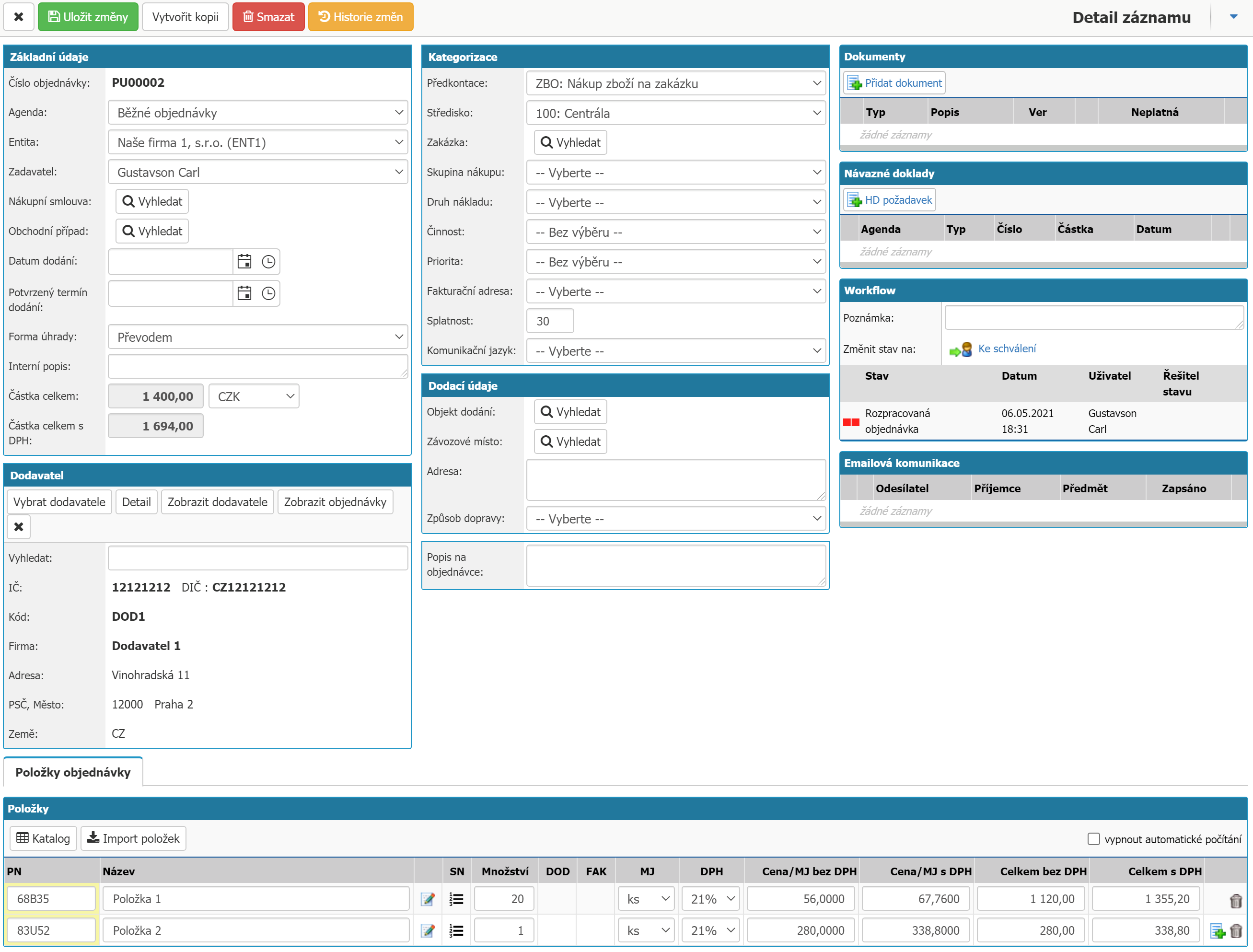
Task: Click Vyhledat for Objekt dodání
Action: (571, 412)
